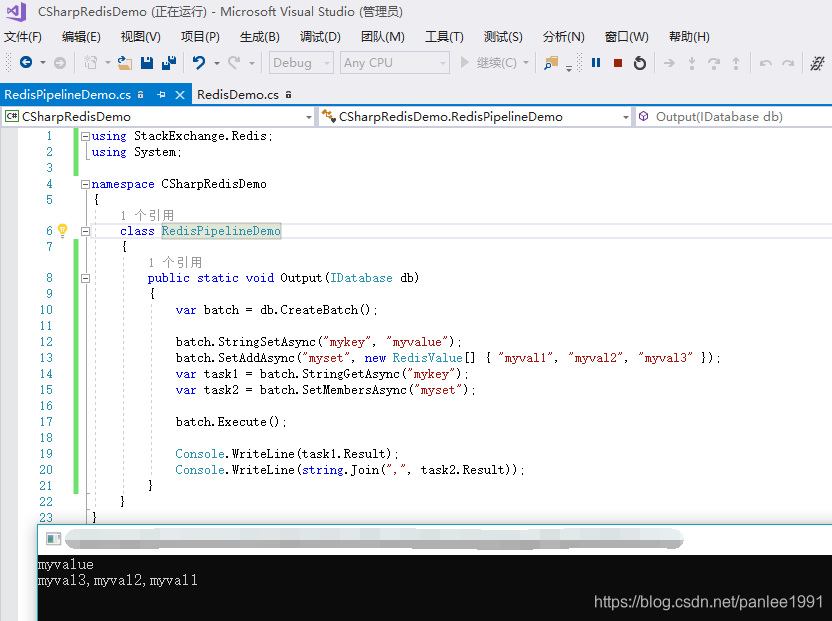Click the toolbar overflow options arrow

(568, 68)
